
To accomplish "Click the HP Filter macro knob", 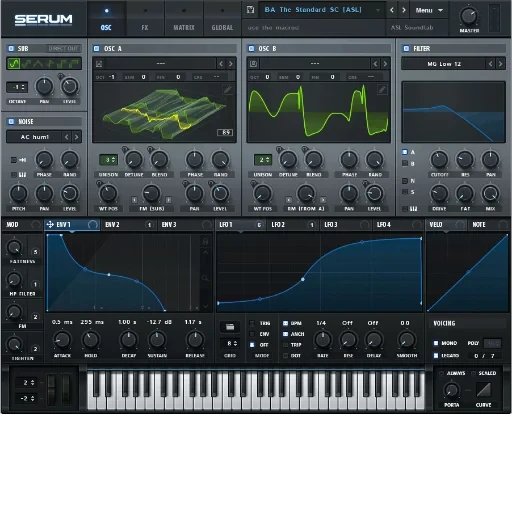I will coord(14,280).
